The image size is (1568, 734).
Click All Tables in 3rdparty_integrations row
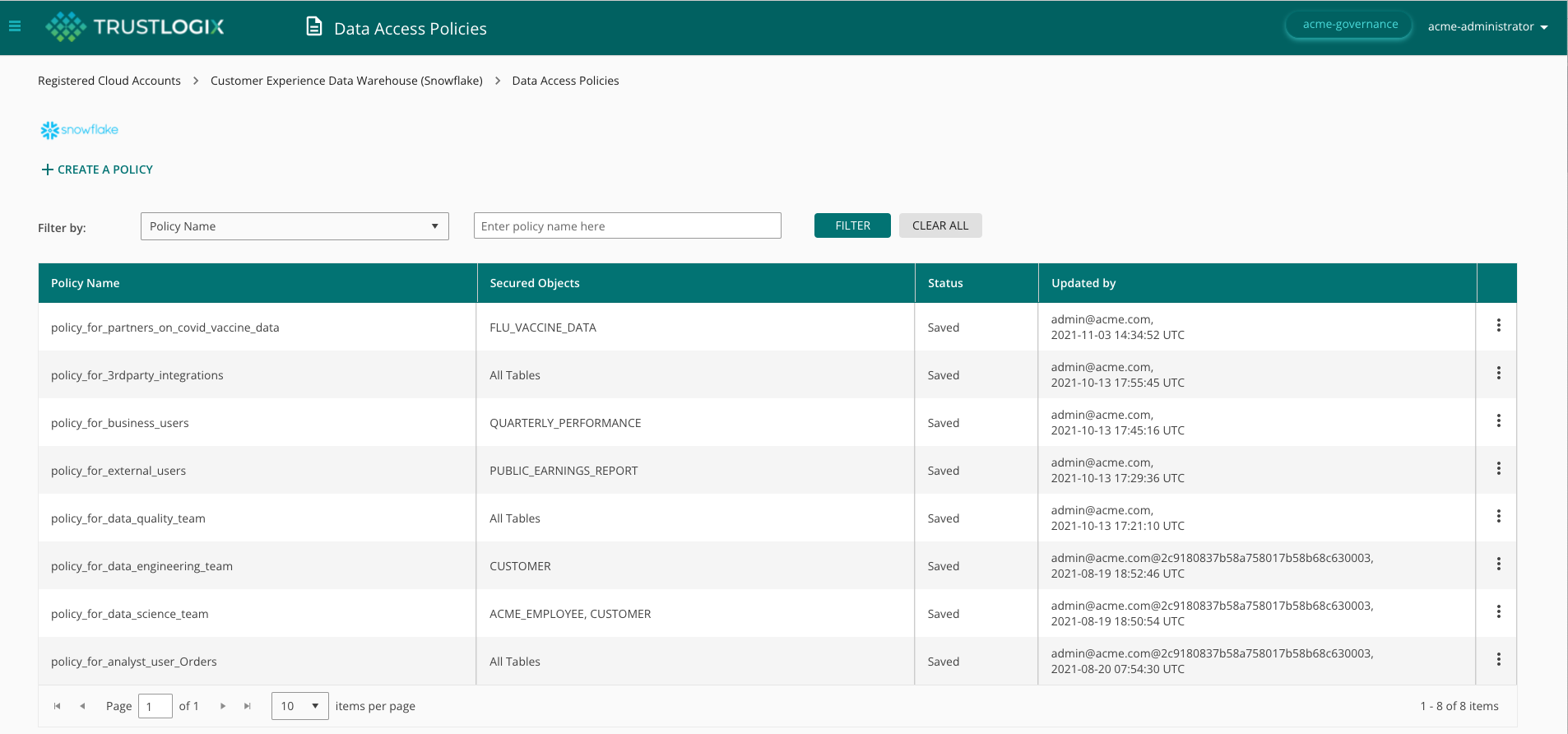515,375
